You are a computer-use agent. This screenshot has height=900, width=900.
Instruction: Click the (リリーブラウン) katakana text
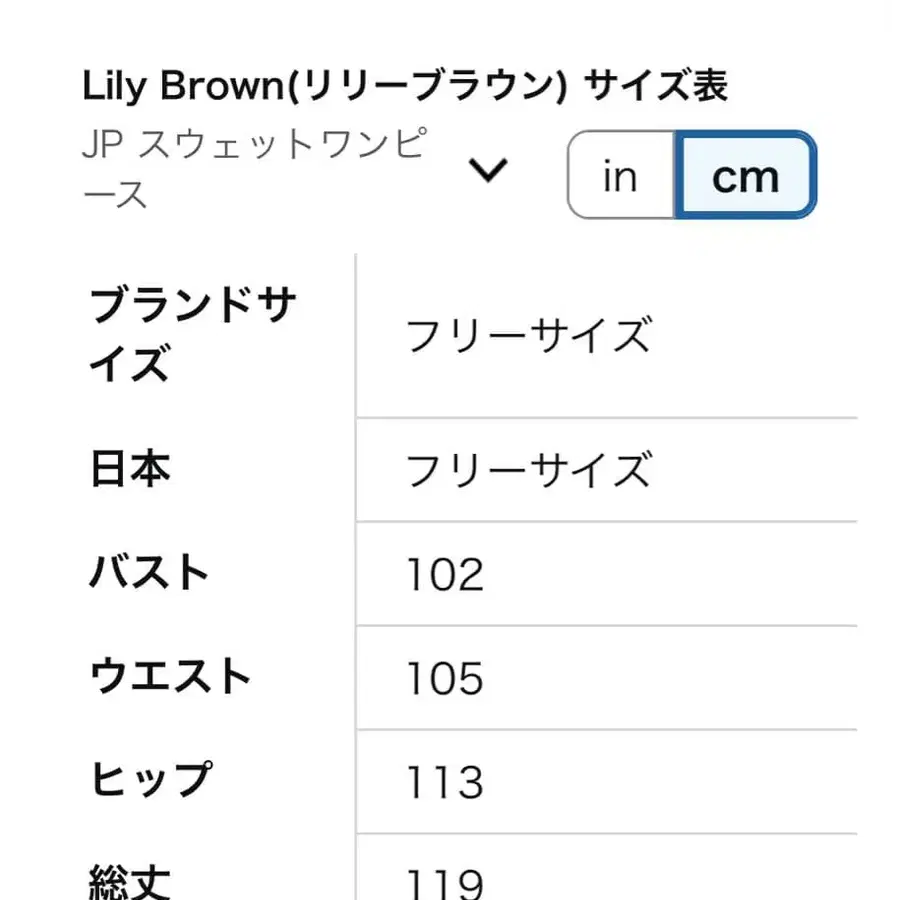click(x=421, y=87)
